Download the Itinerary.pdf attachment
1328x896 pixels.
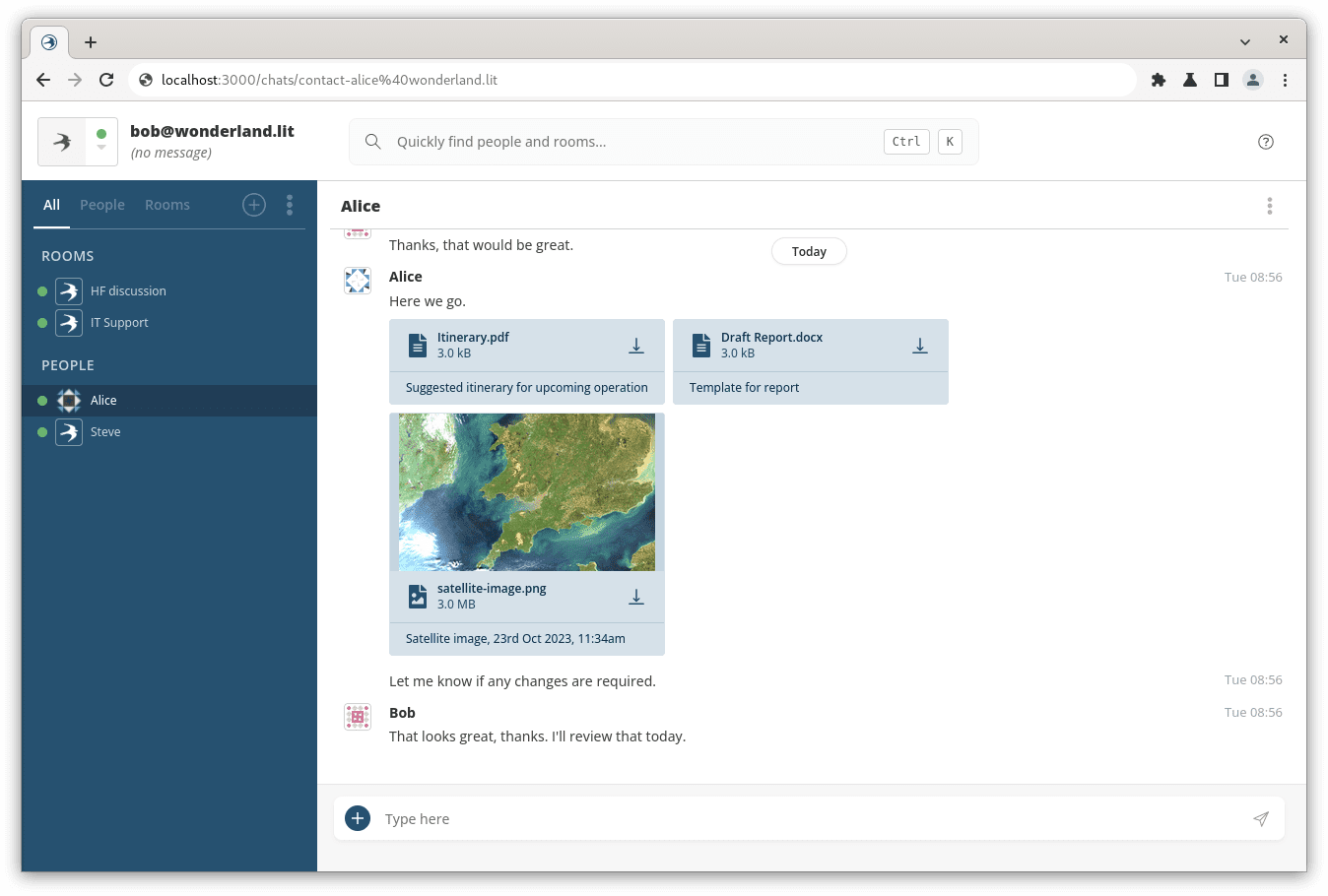tap(636, 345)
